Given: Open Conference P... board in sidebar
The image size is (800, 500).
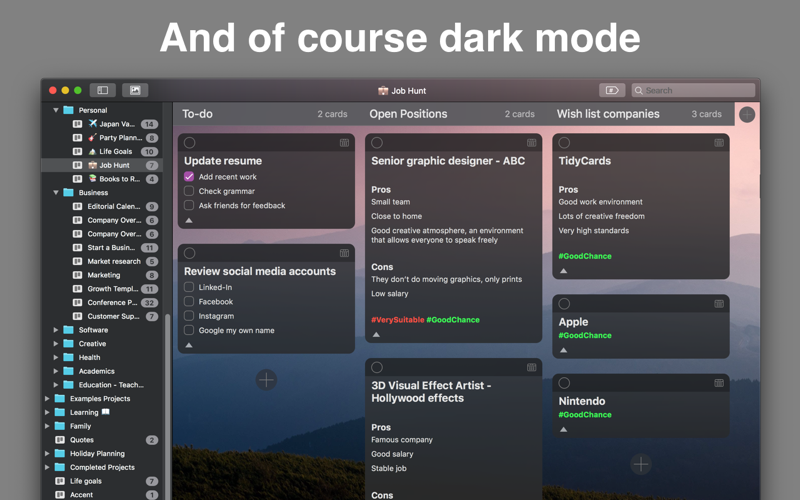Looking at the screenshot, I should click(x=102, y=303).
